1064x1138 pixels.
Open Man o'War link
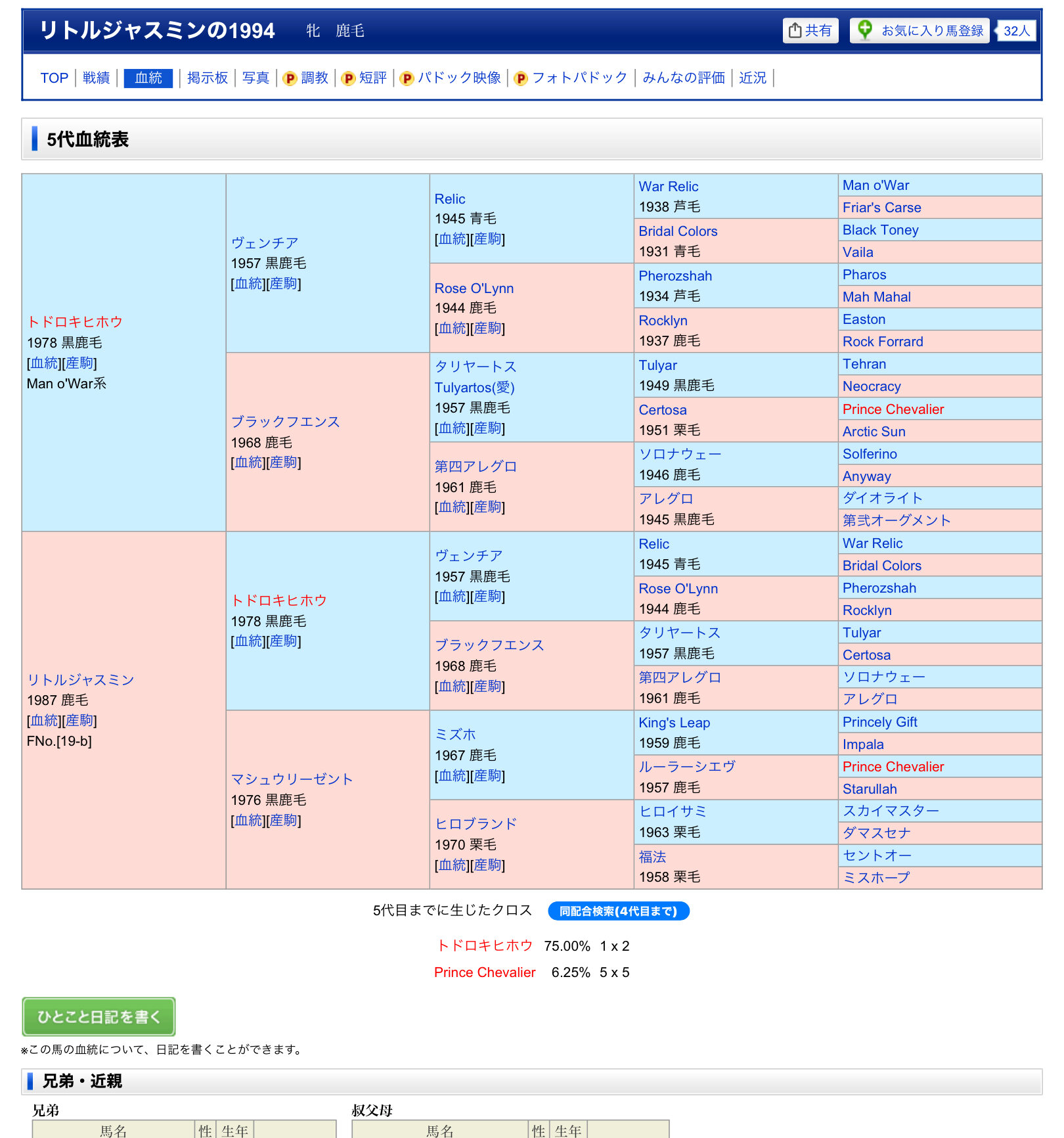876,185
